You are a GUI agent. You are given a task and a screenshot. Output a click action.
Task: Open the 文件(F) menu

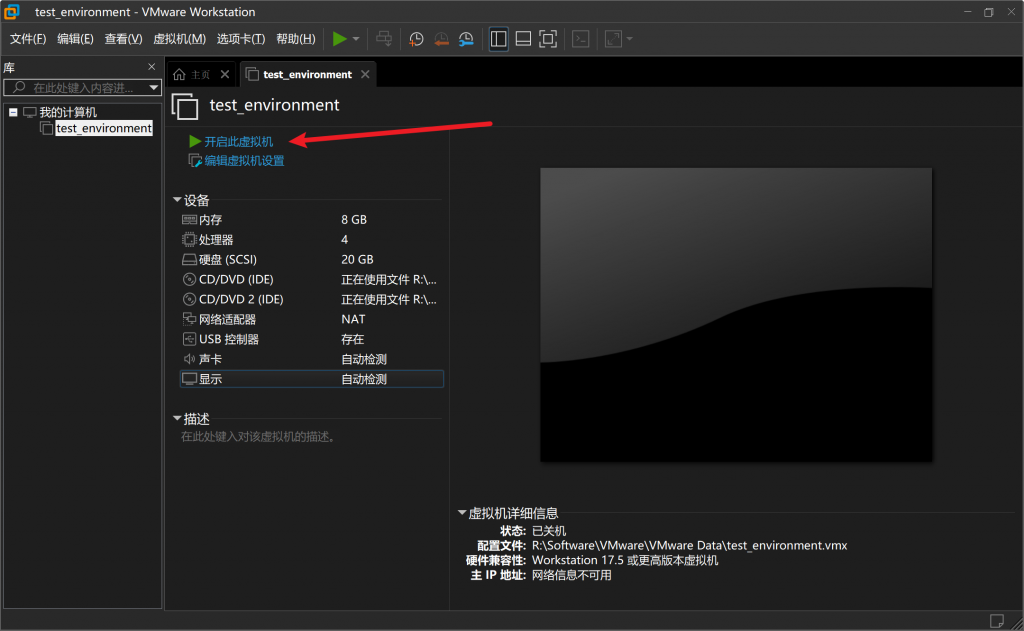(28, 39)
